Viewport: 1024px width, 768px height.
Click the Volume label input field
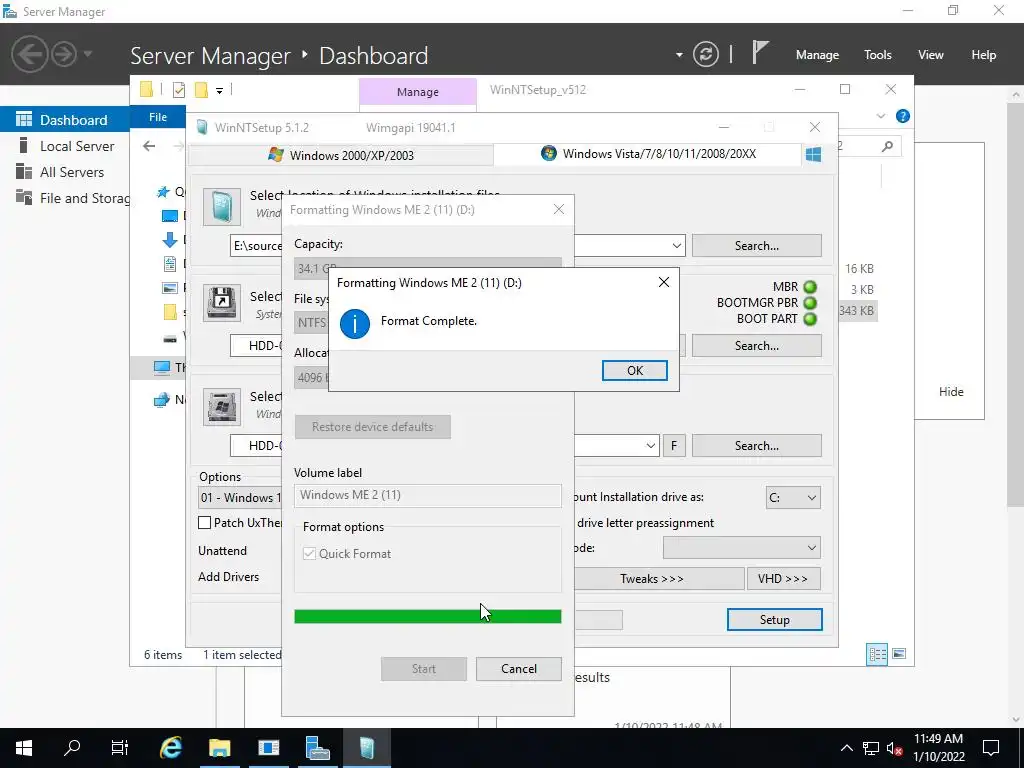[428, 495]
